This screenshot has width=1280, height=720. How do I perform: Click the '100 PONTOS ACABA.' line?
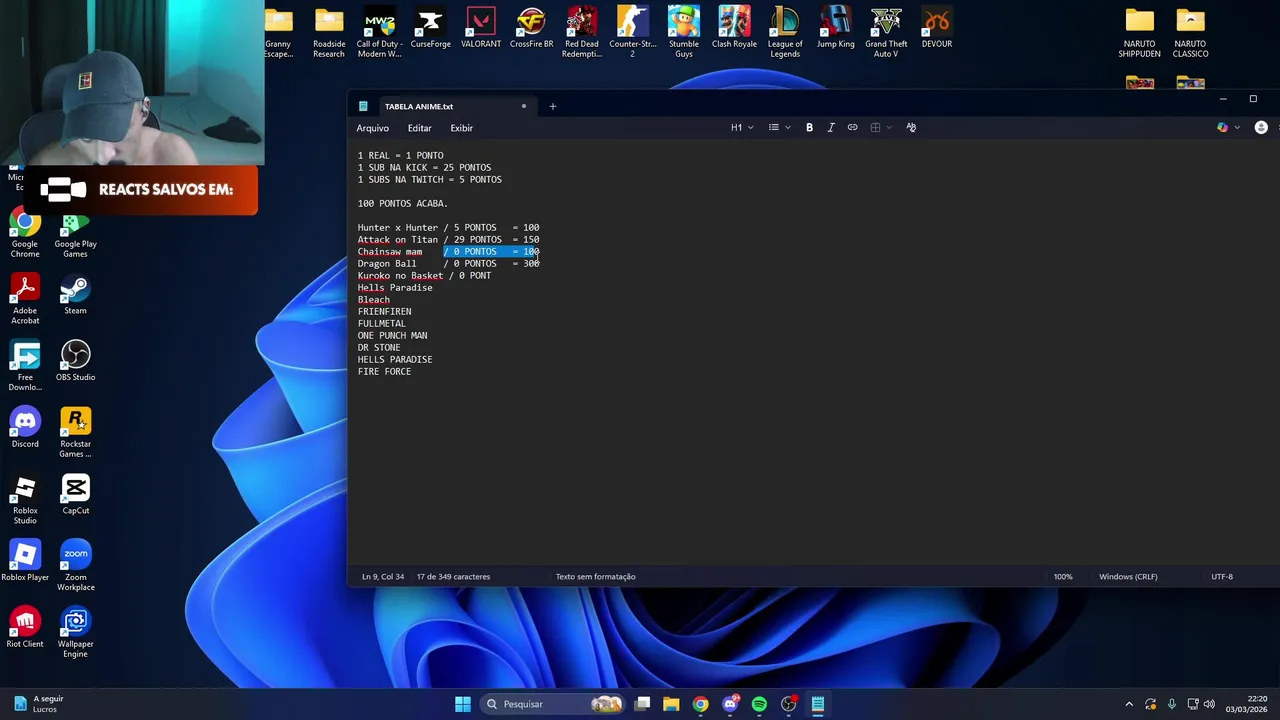click(x=402, y=204)
